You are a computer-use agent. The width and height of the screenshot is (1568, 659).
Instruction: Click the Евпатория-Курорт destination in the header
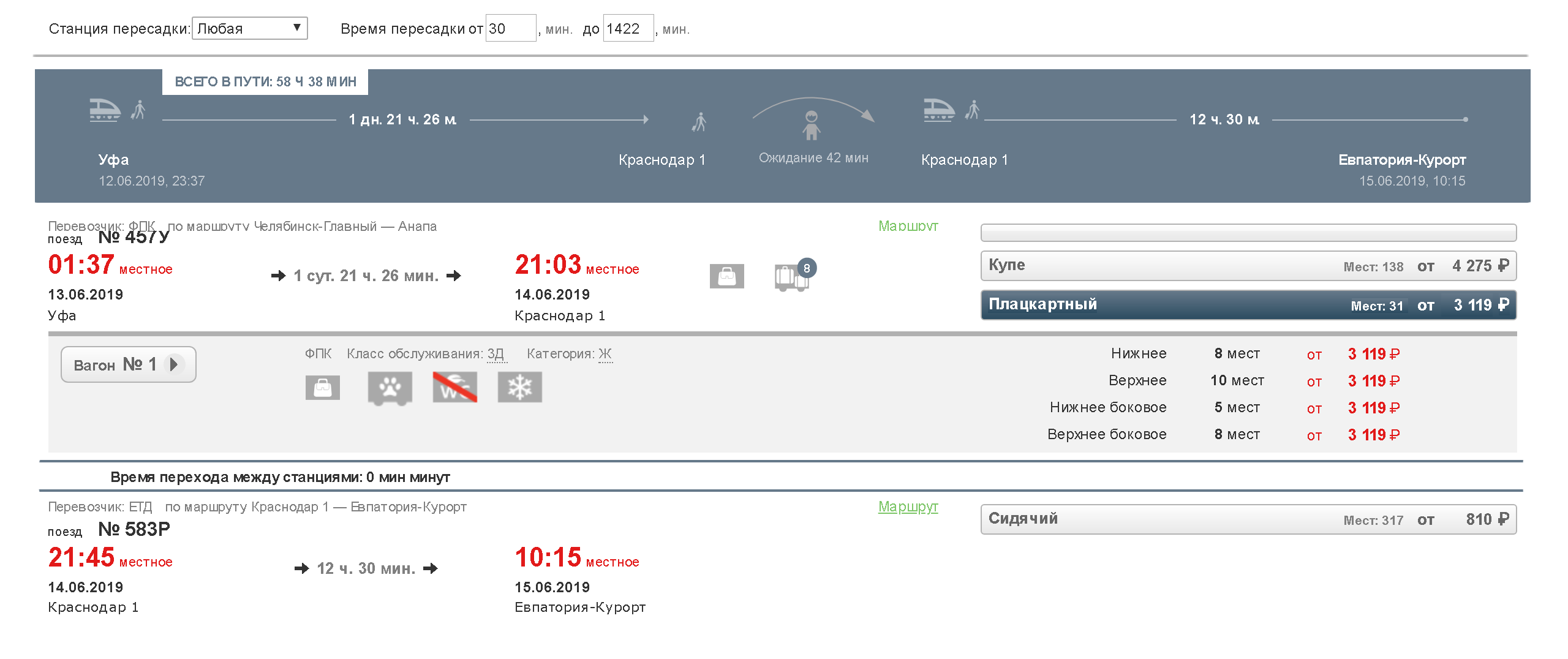click(1402, 160)
